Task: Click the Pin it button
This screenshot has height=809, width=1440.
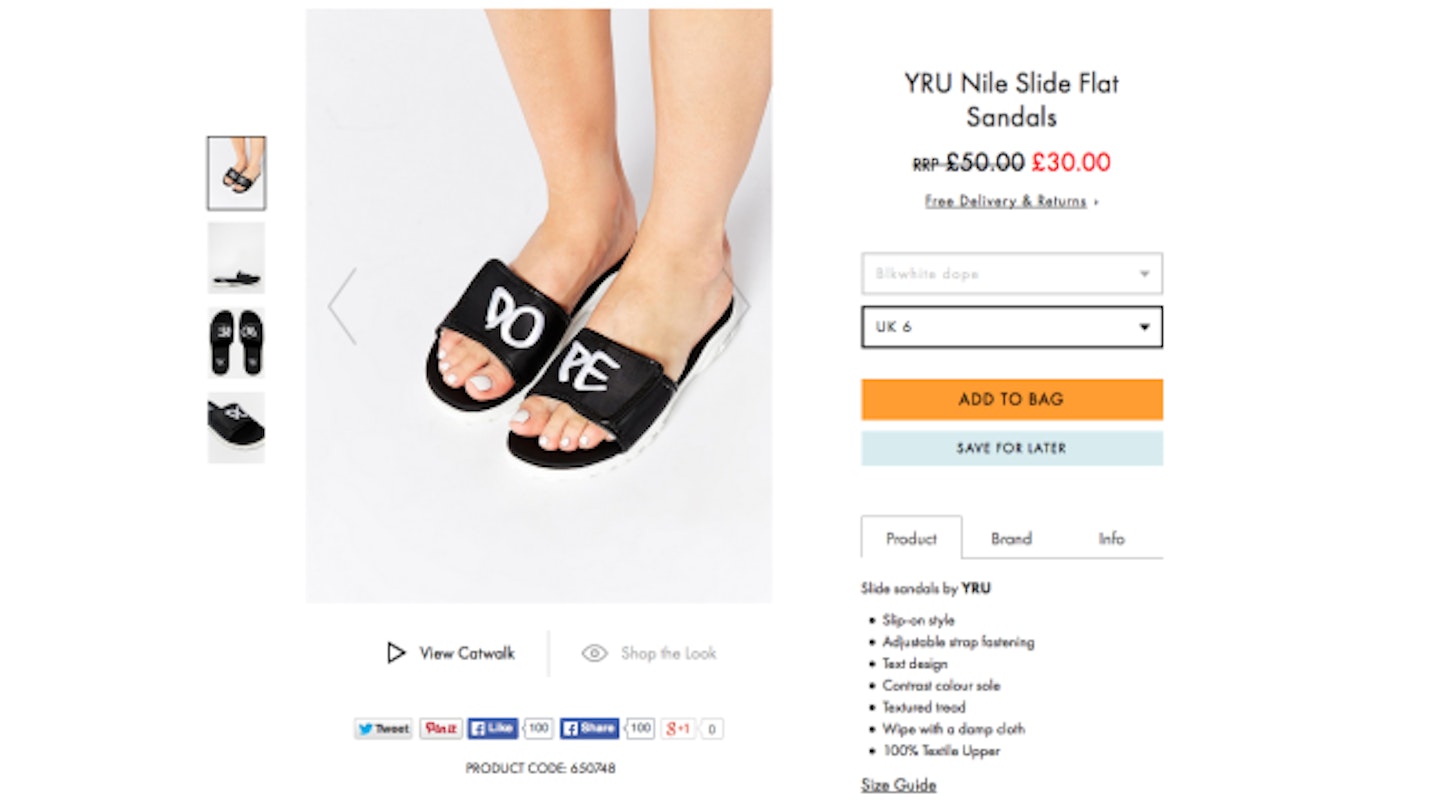Action: 440,729
